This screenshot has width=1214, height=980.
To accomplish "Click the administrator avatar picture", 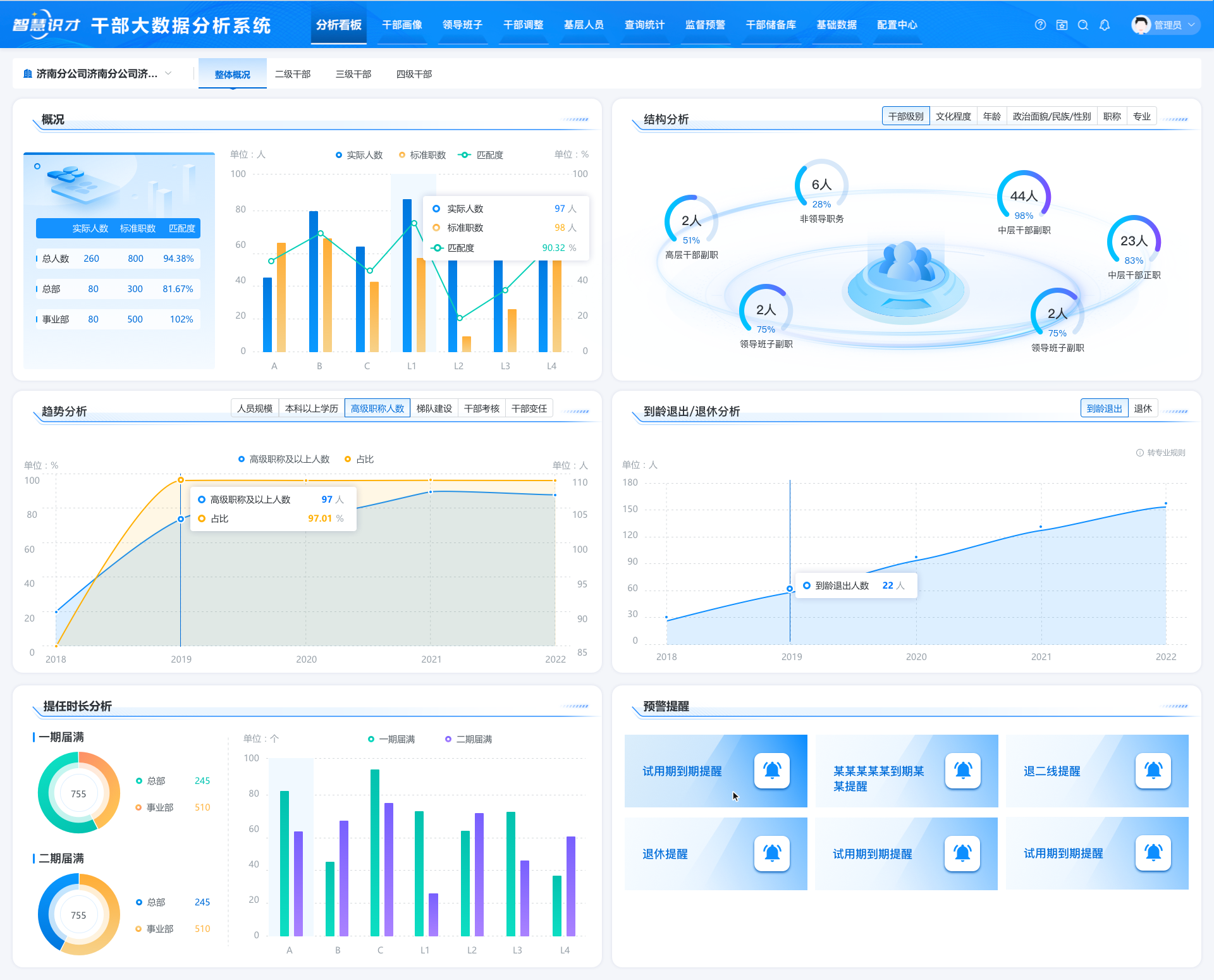I will click(1141, 25).
